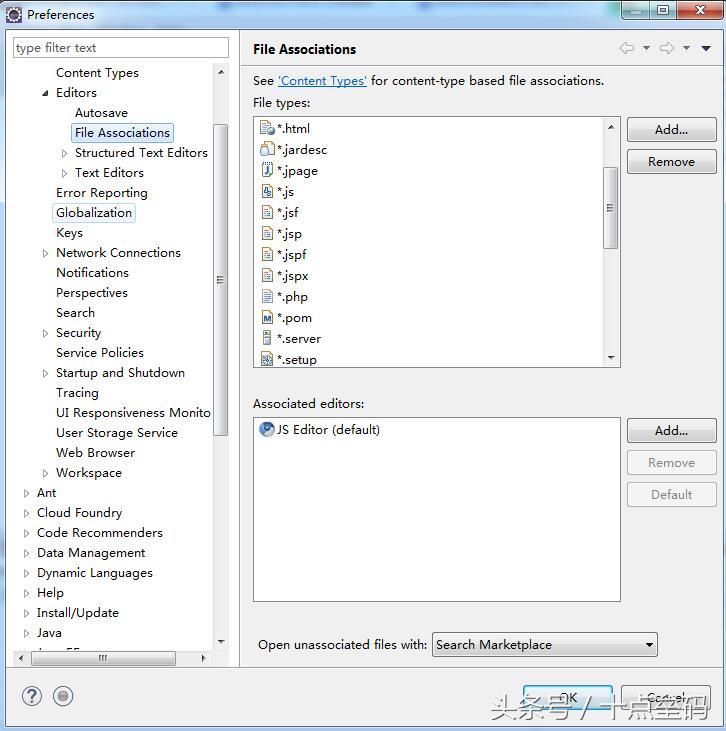Go forward with the right arrow icon
Screen dimensions: 726x731
(x=667, y=48)
